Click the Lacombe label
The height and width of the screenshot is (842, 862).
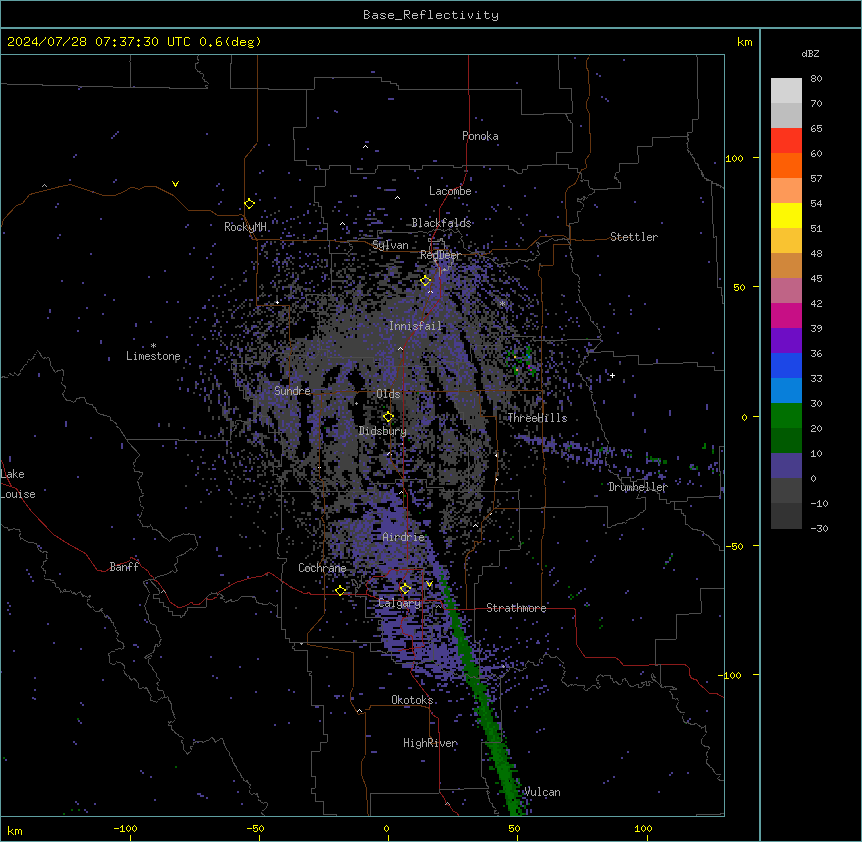pos(450,191)
